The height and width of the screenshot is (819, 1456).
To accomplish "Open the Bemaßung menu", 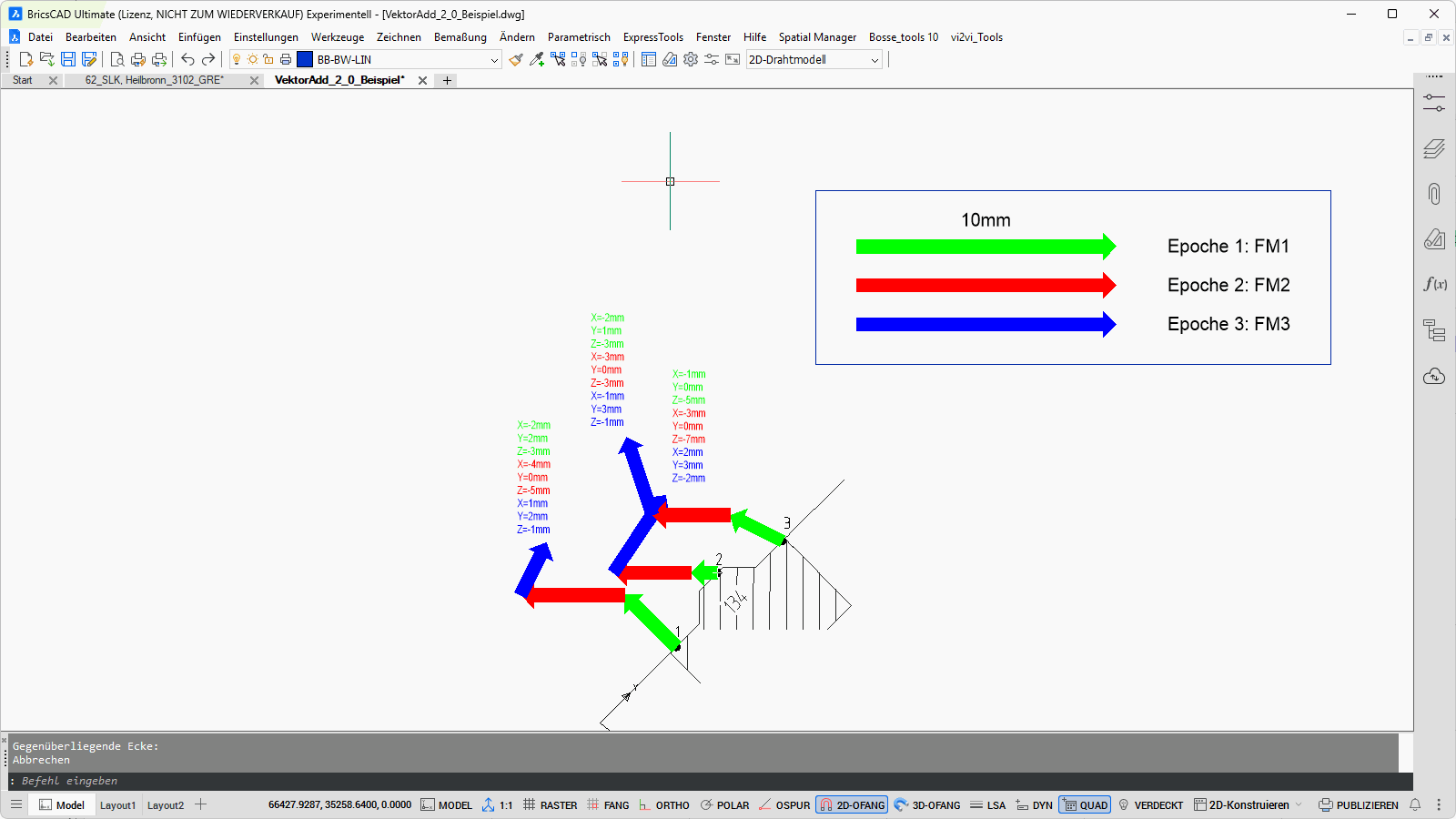I will tap(460, 37).
